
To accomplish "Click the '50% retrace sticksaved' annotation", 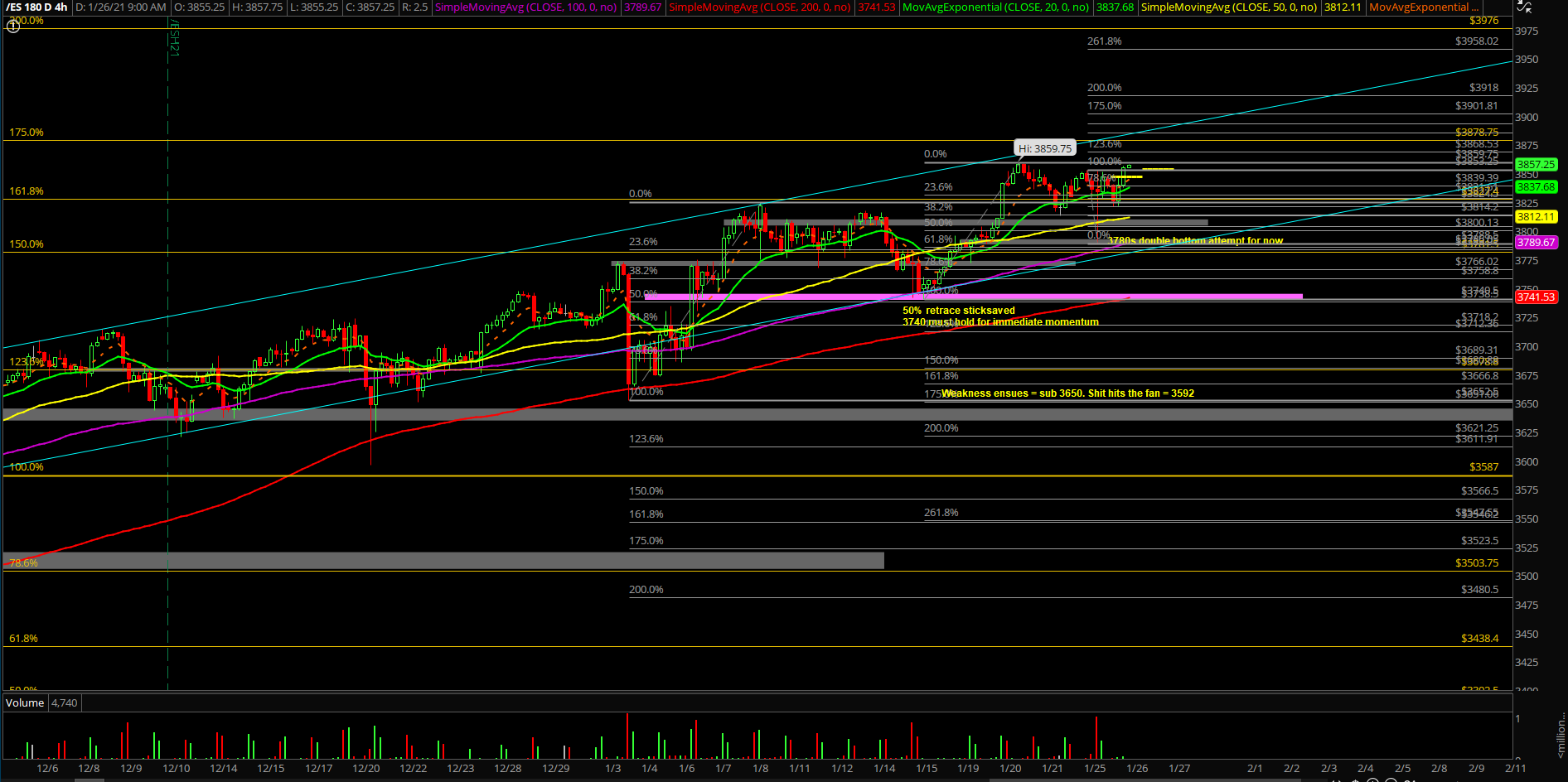I will [959, 311].
